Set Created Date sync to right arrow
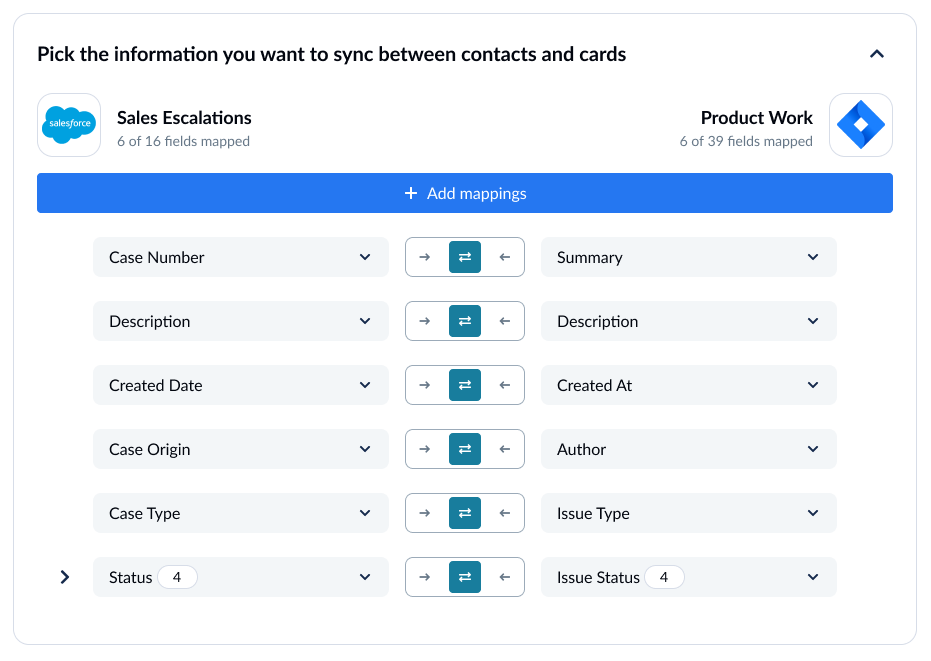Image resolution: width=931 pixels, height=661 pixels. pos(425,385)
